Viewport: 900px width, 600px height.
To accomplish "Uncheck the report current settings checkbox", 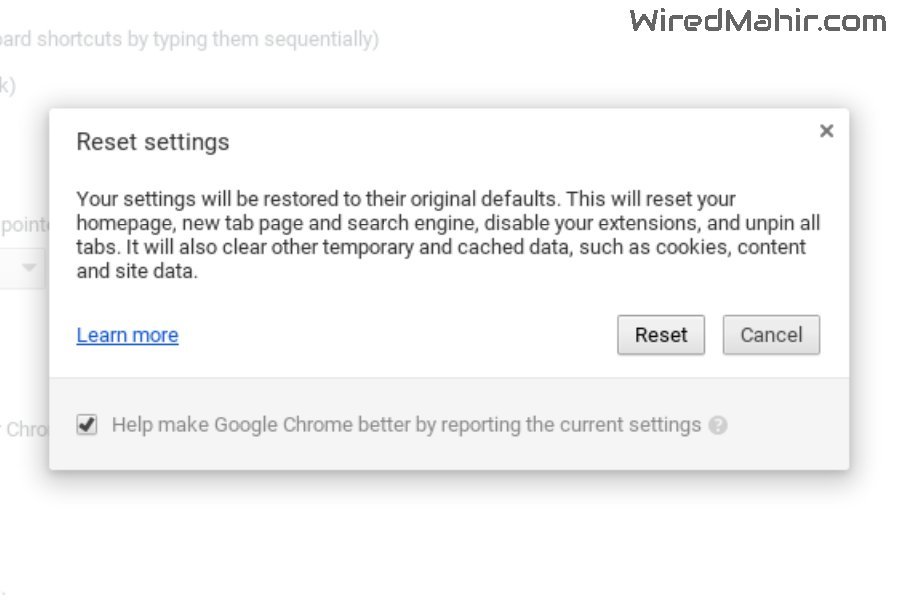I will tap(87, 425).
